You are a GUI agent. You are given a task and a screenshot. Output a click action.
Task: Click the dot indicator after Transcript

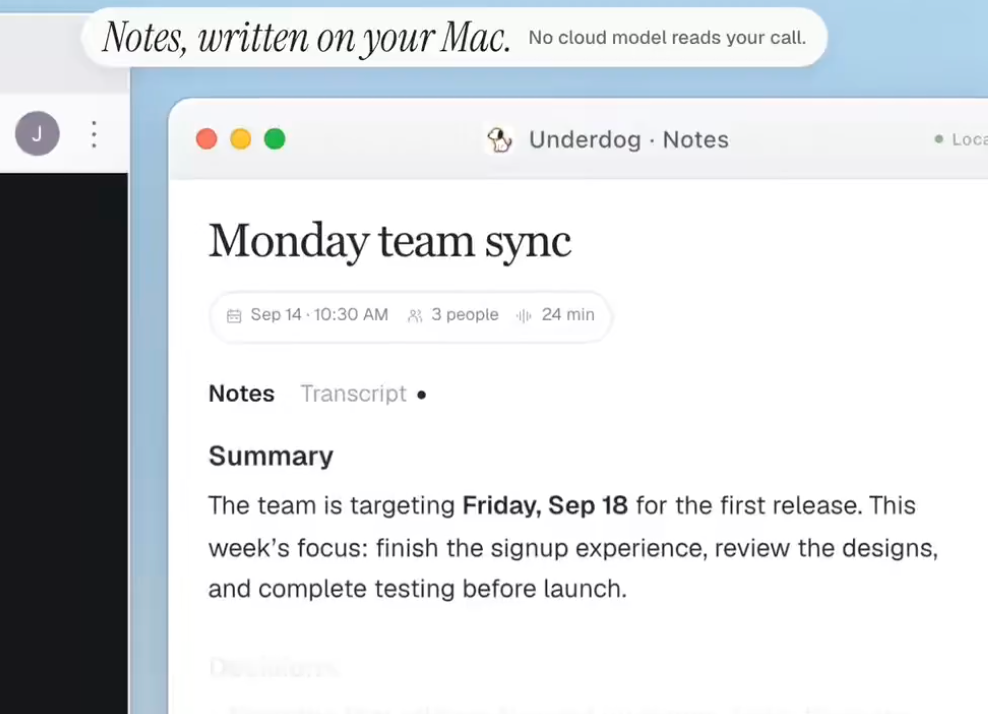422,395
